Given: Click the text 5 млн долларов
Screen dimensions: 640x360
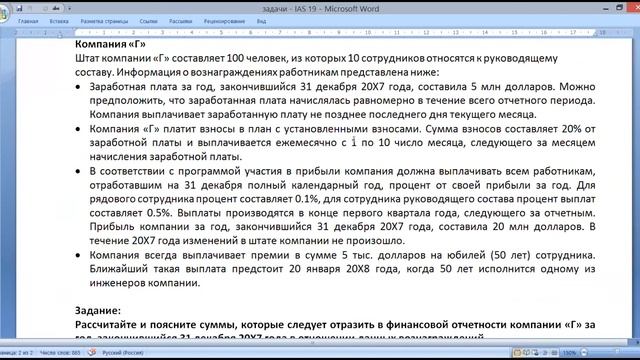Looking at the screenshot, I should [x=512, y=87].
